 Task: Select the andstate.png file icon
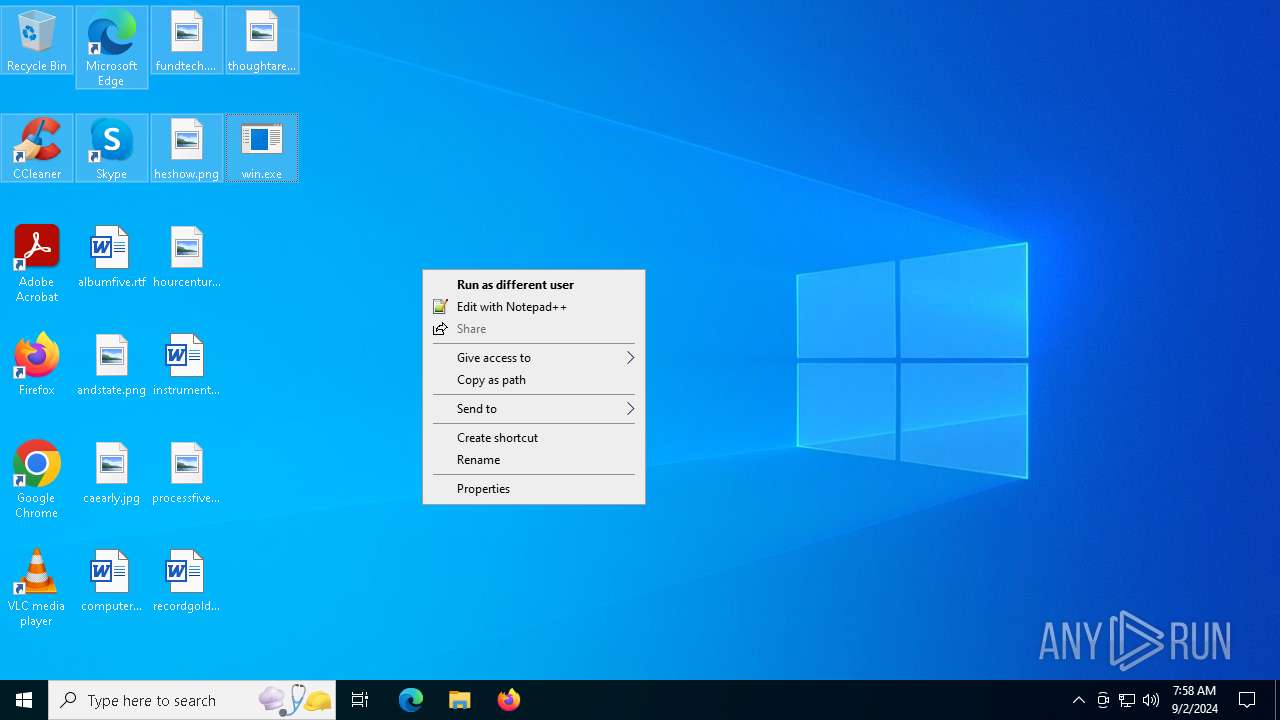pyautogui.click(x=111, y=364)
